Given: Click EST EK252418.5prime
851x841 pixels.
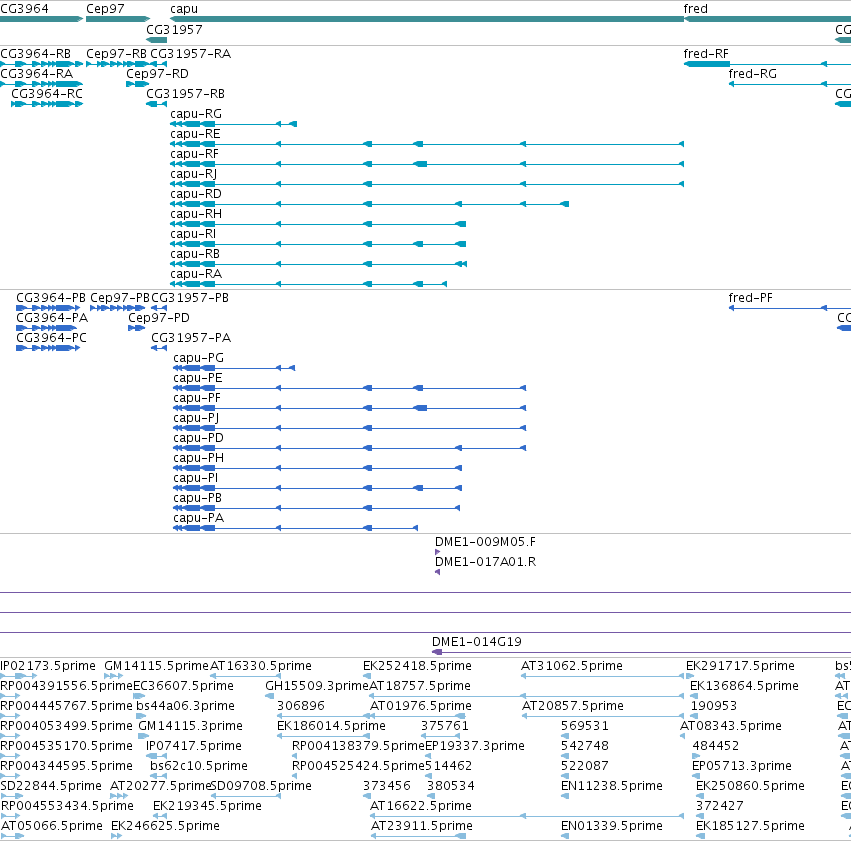Looking at the screenshot, I should coord(417,666).
